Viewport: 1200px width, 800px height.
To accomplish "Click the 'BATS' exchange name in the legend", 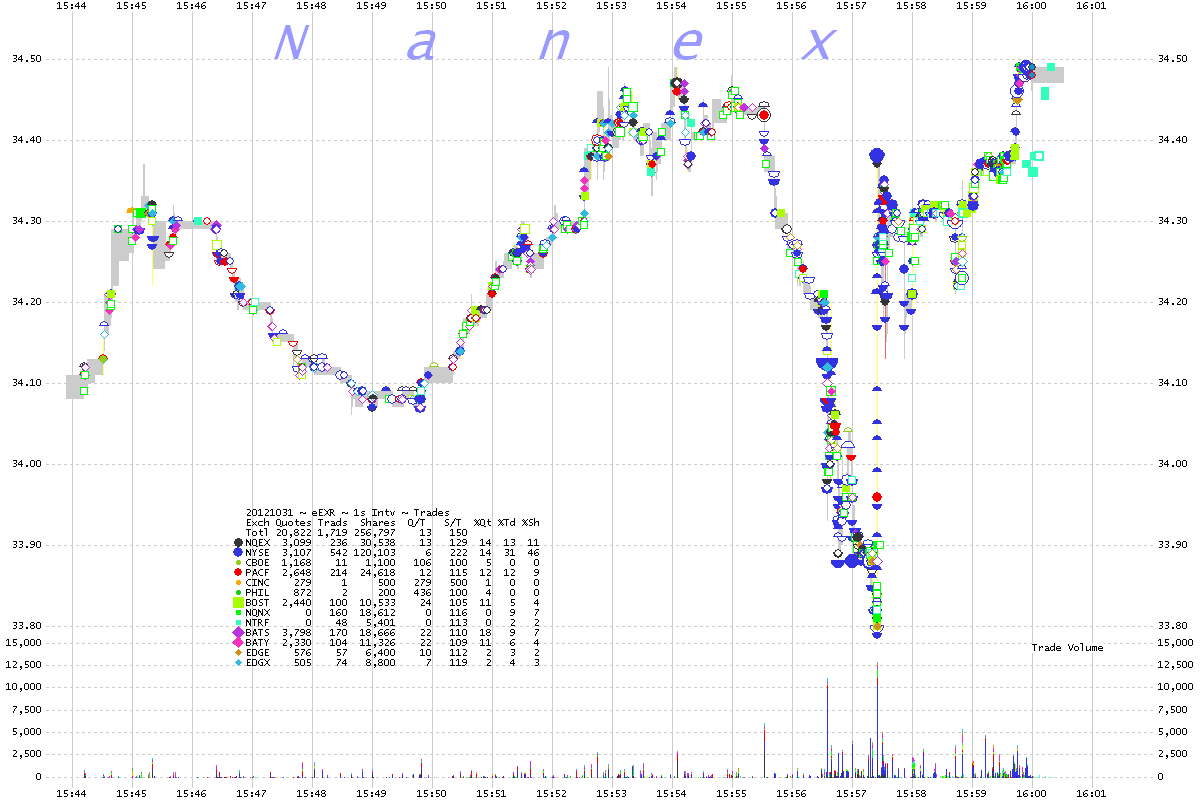I will [x=258, y=632].
